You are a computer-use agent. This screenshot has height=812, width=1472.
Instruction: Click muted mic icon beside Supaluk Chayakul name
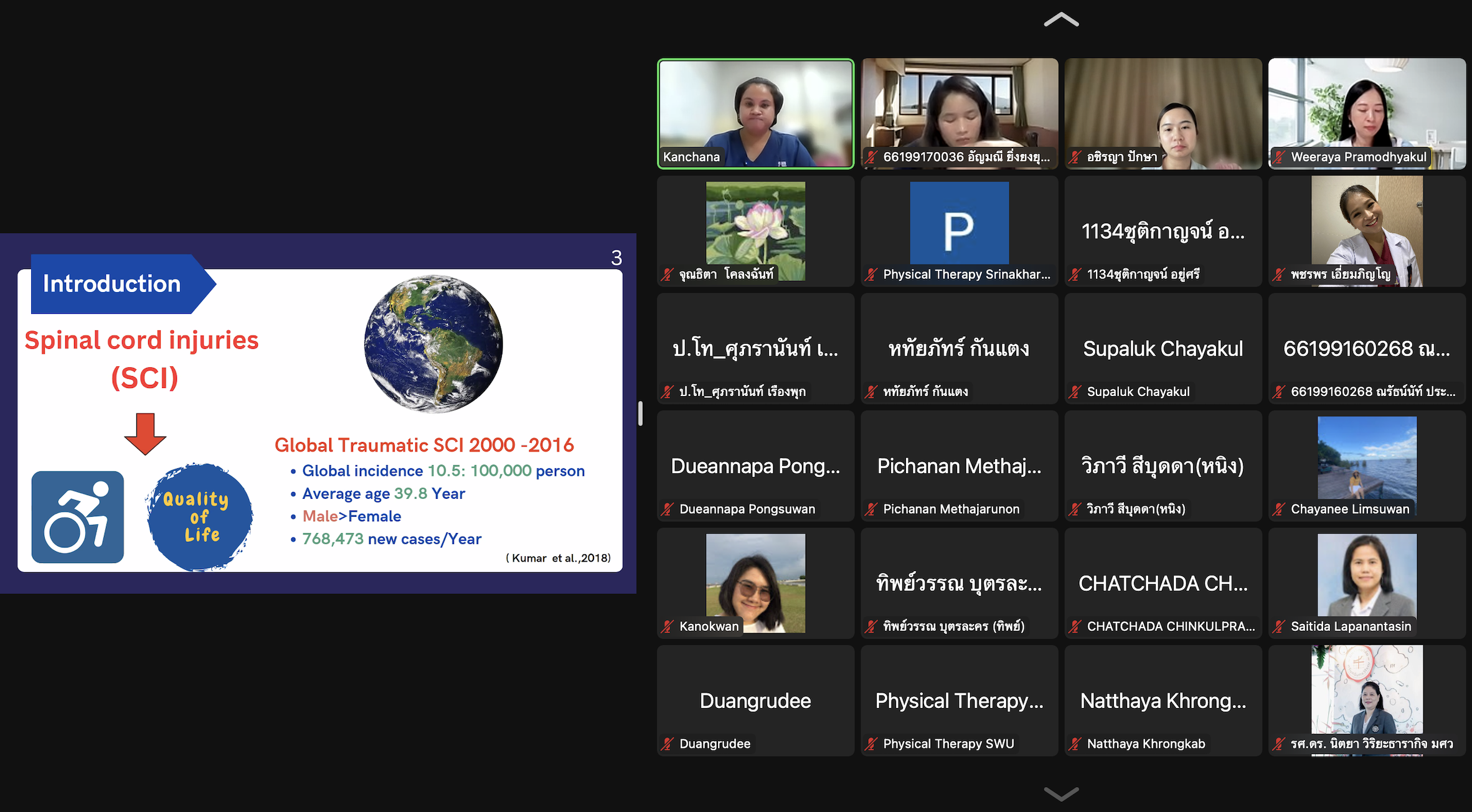pyautogui.click(x=1075, y=392)
